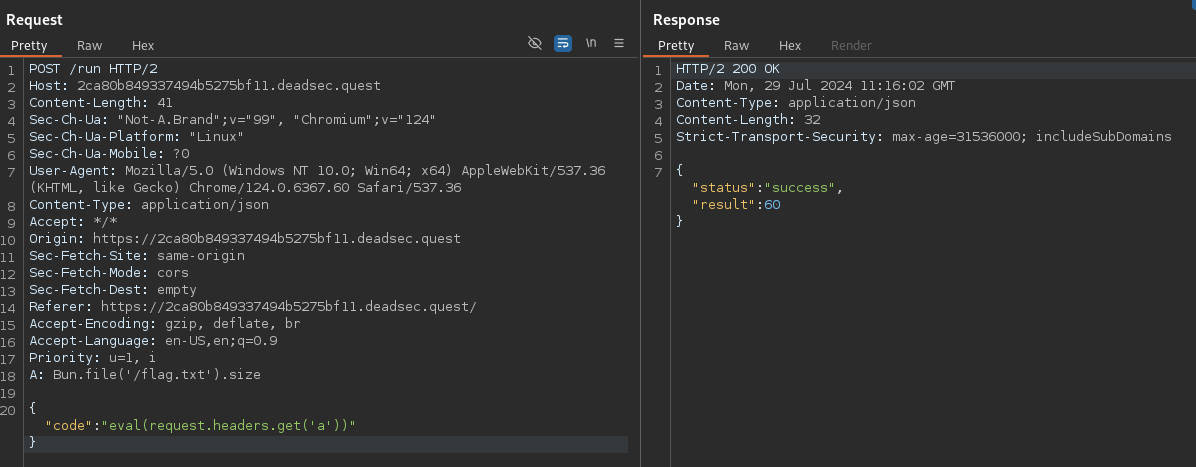Click the 'Content-Length: 41' header line
1196x467 pixels.
[x=101, y=102]
